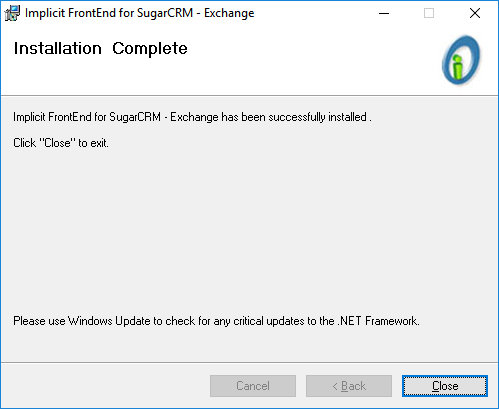The image size is (499, 409).
Task: Click the successfully installed message text
Action: 192,117
